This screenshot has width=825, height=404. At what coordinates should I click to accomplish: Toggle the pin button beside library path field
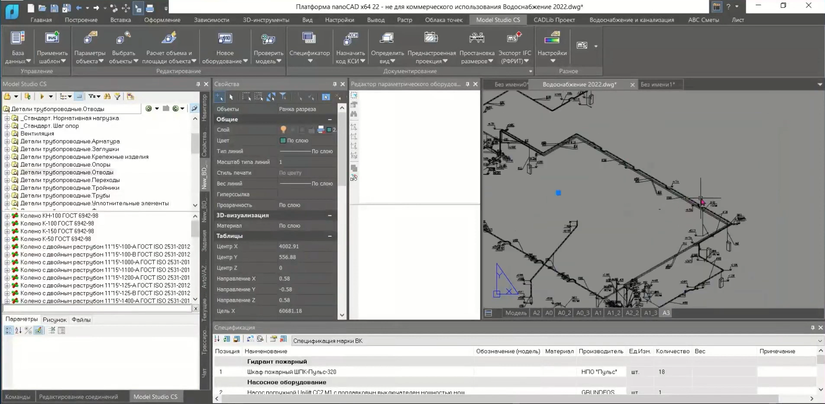(x=194, y=108)
